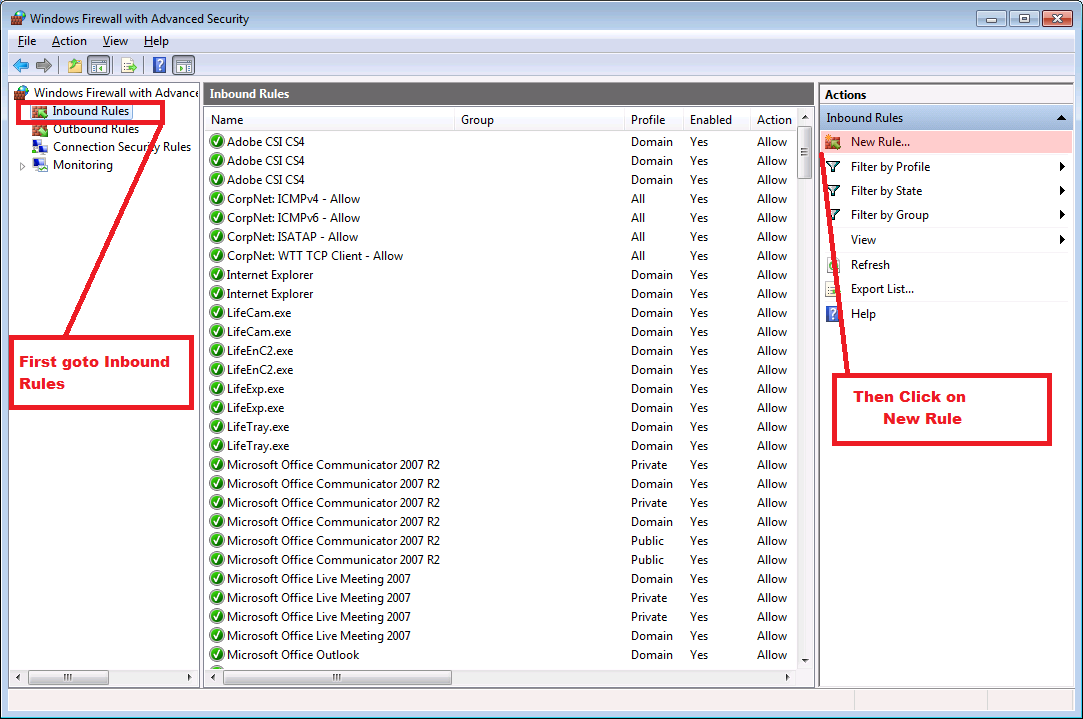Open the Filter by State submenu arrow
The height and width of the screenshot is (719, 1083).
[1062, 191]
